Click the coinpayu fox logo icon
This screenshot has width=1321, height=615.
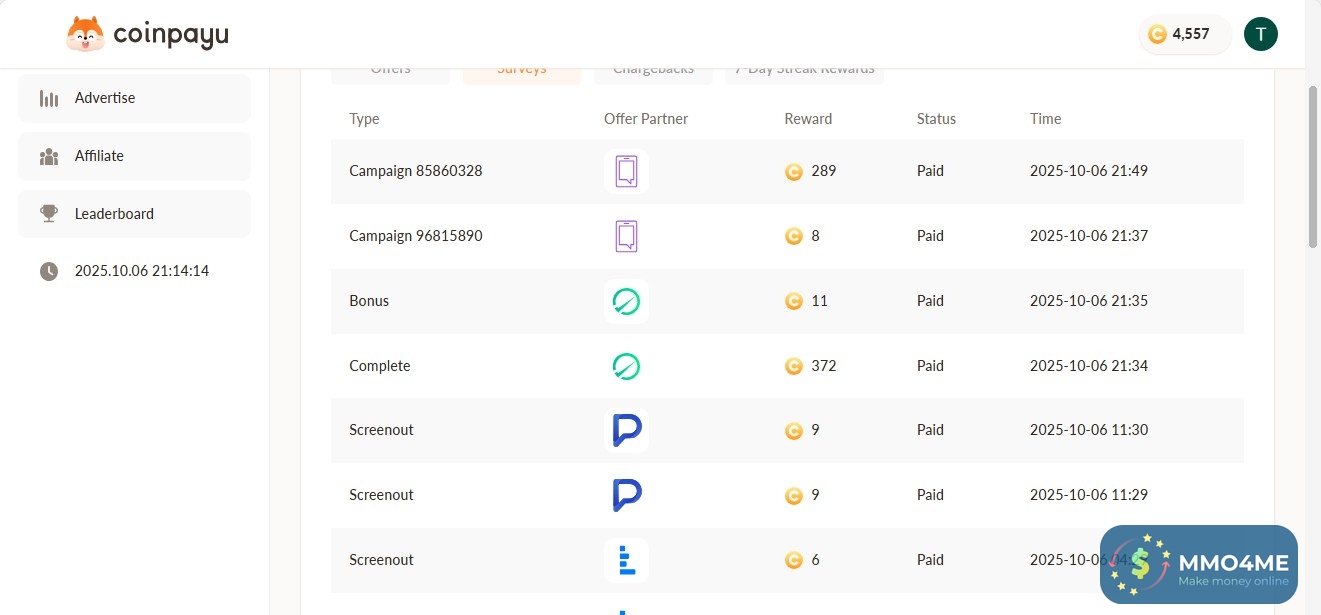pos(85,35)
